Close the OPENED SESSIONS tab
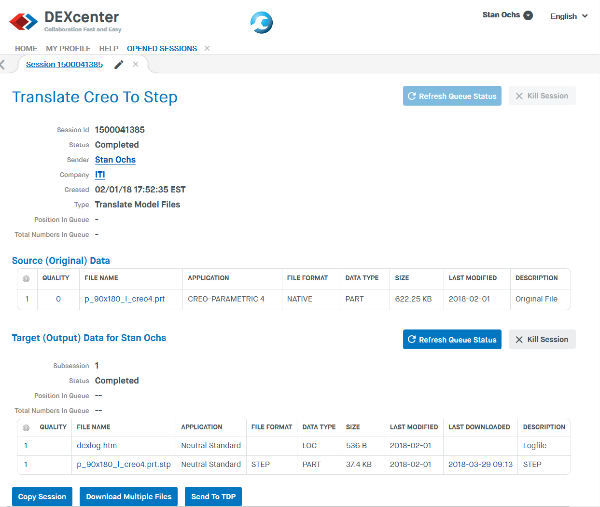600x507 pixels. coord(207,49)
